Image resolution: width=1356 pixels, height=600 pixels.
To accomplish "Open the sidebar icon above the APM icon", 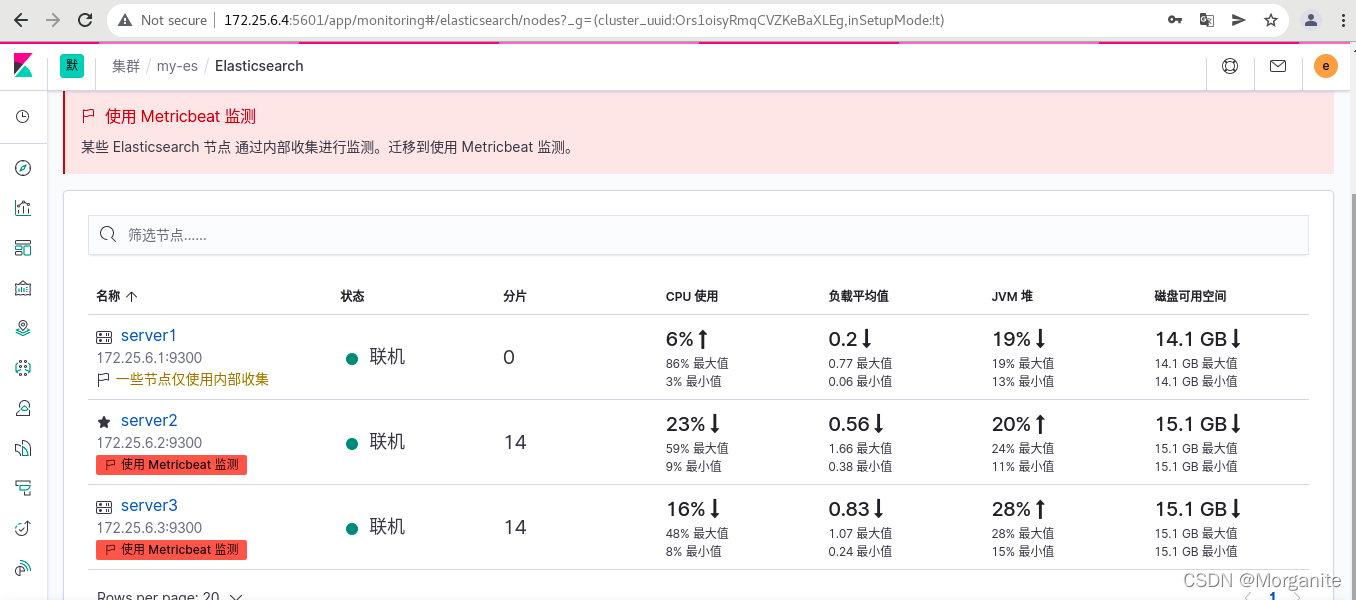I will (x=23, y=448).
